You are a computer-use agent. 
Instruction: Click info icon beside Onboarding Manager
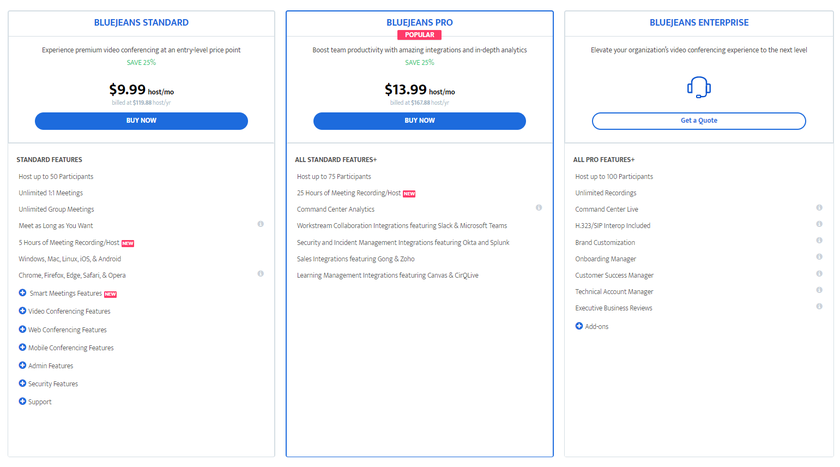818,258
